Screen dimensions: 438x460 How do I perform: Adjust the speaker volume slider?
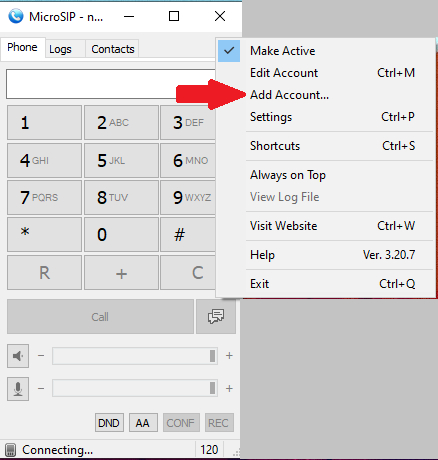tap(135, 356)
